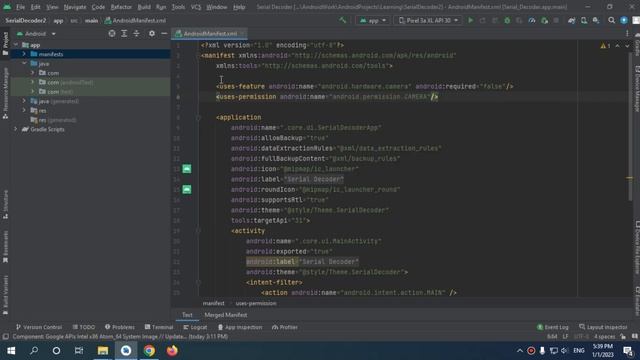Open the VCS menu

tap(196, 7)
